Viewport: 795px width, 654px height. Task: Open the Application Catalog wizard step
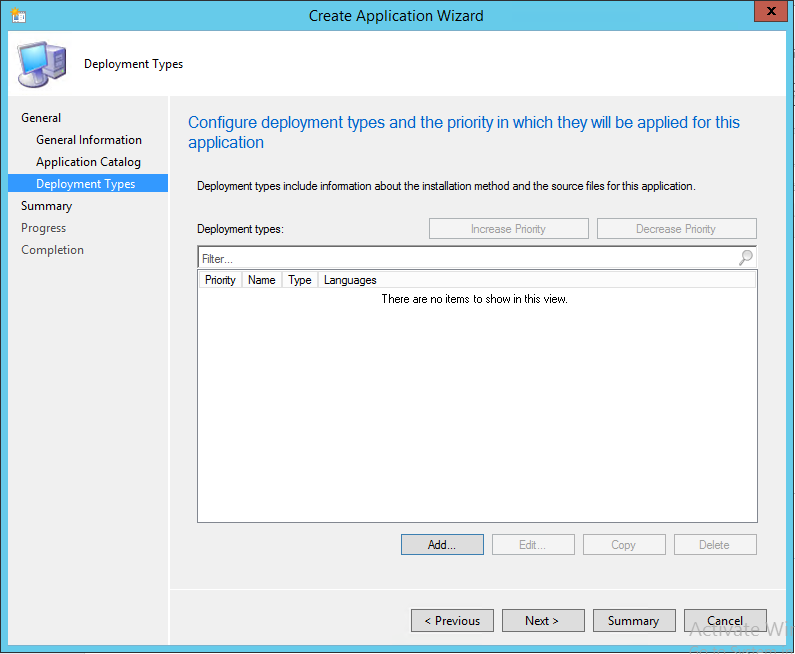click(x=88, y=162)
